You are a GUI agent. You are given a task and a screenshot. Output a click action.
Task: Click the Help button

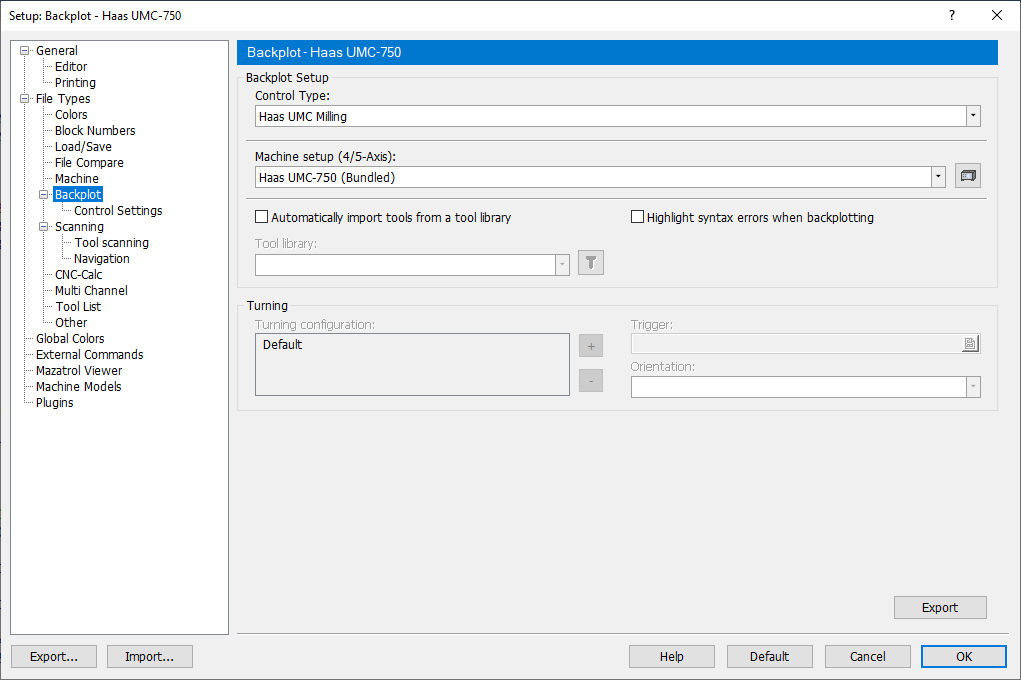tap(671, 657)
